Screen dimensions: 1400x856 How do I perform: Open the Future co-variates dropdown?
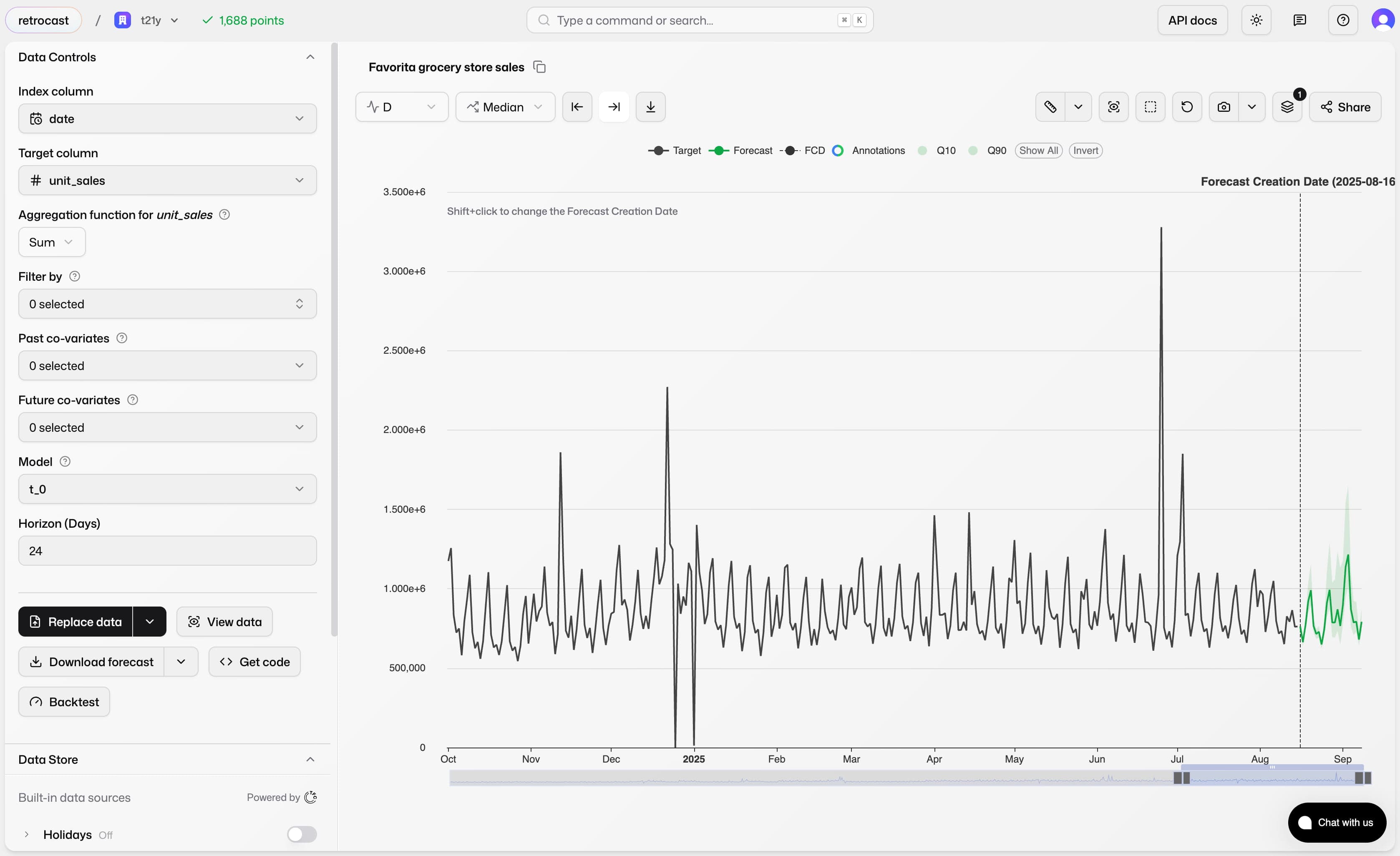(167, 428)
